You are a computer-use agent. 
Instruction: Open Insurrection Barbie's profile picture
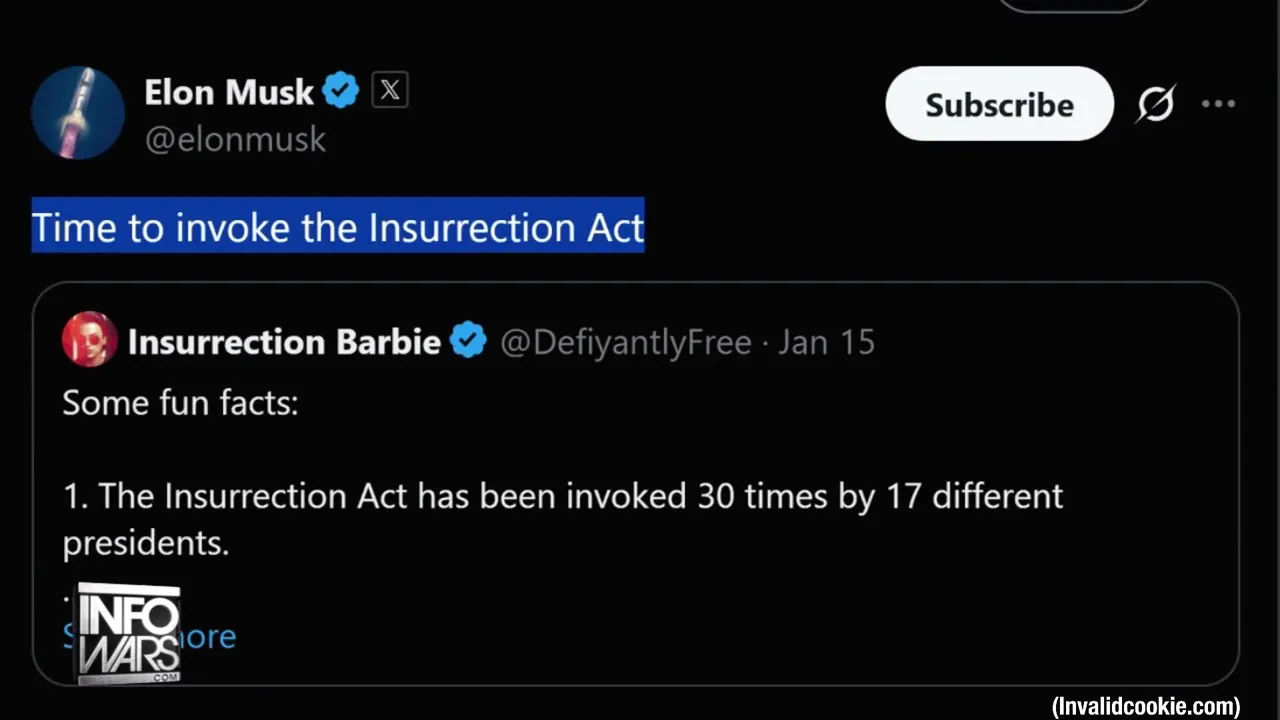pyautogui.click(x=89, y=340)
